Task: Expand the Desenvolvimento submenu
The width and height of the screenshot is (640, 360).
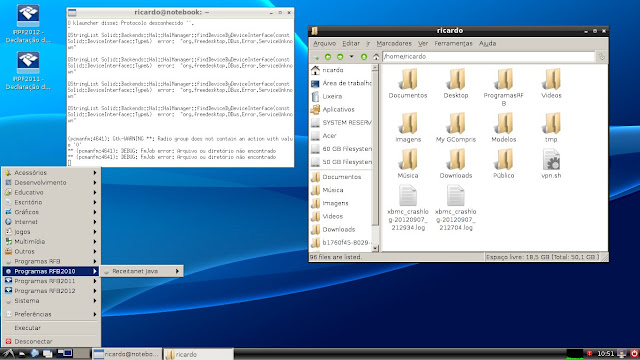Action: [x=51, y=182]
